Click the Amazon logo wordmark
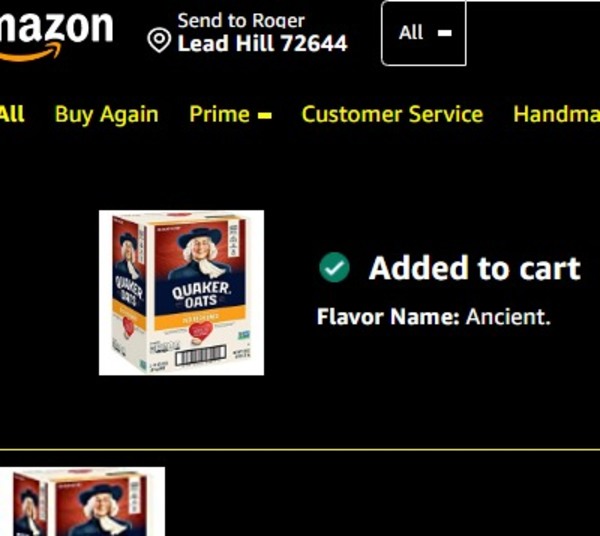The image size is (600, 536). click(56, 27)
